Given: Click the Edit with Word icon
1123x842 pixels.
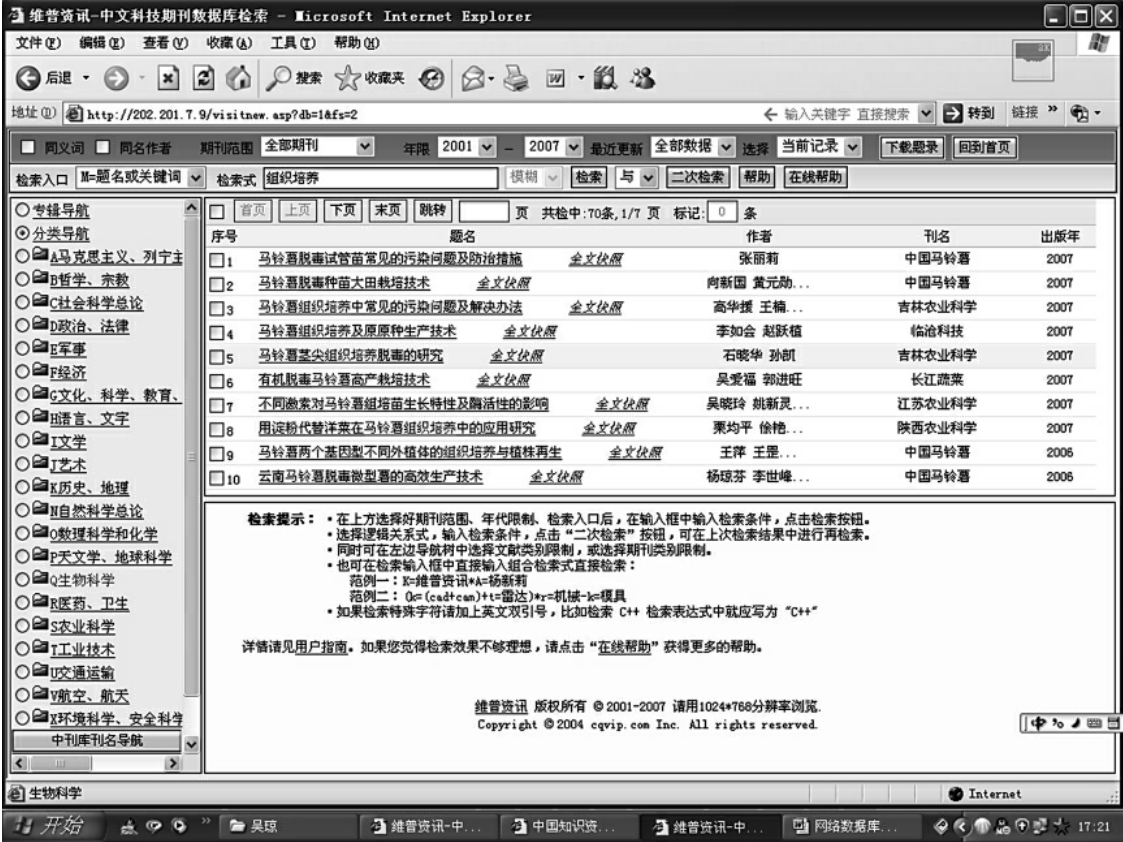Looking at the screenshot, I should 556,78.
